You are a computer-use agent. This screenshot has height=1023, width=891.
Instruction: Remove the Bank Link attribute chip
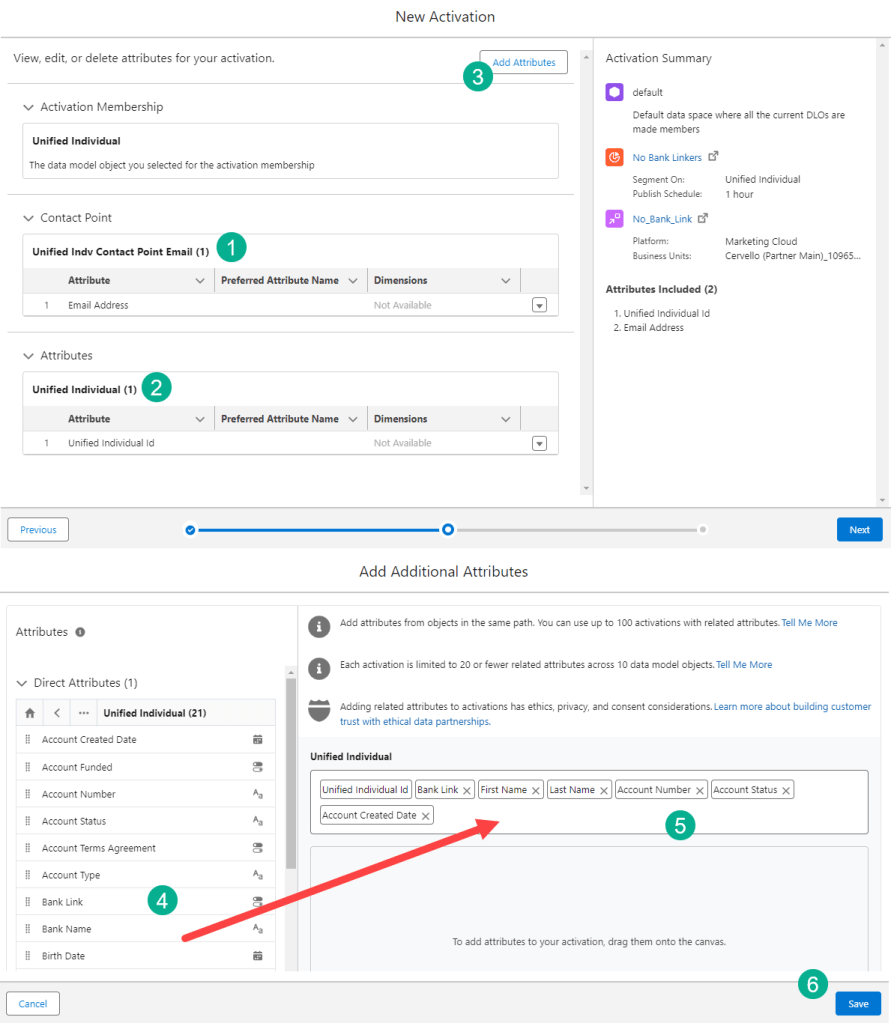[x=467, y=790]
